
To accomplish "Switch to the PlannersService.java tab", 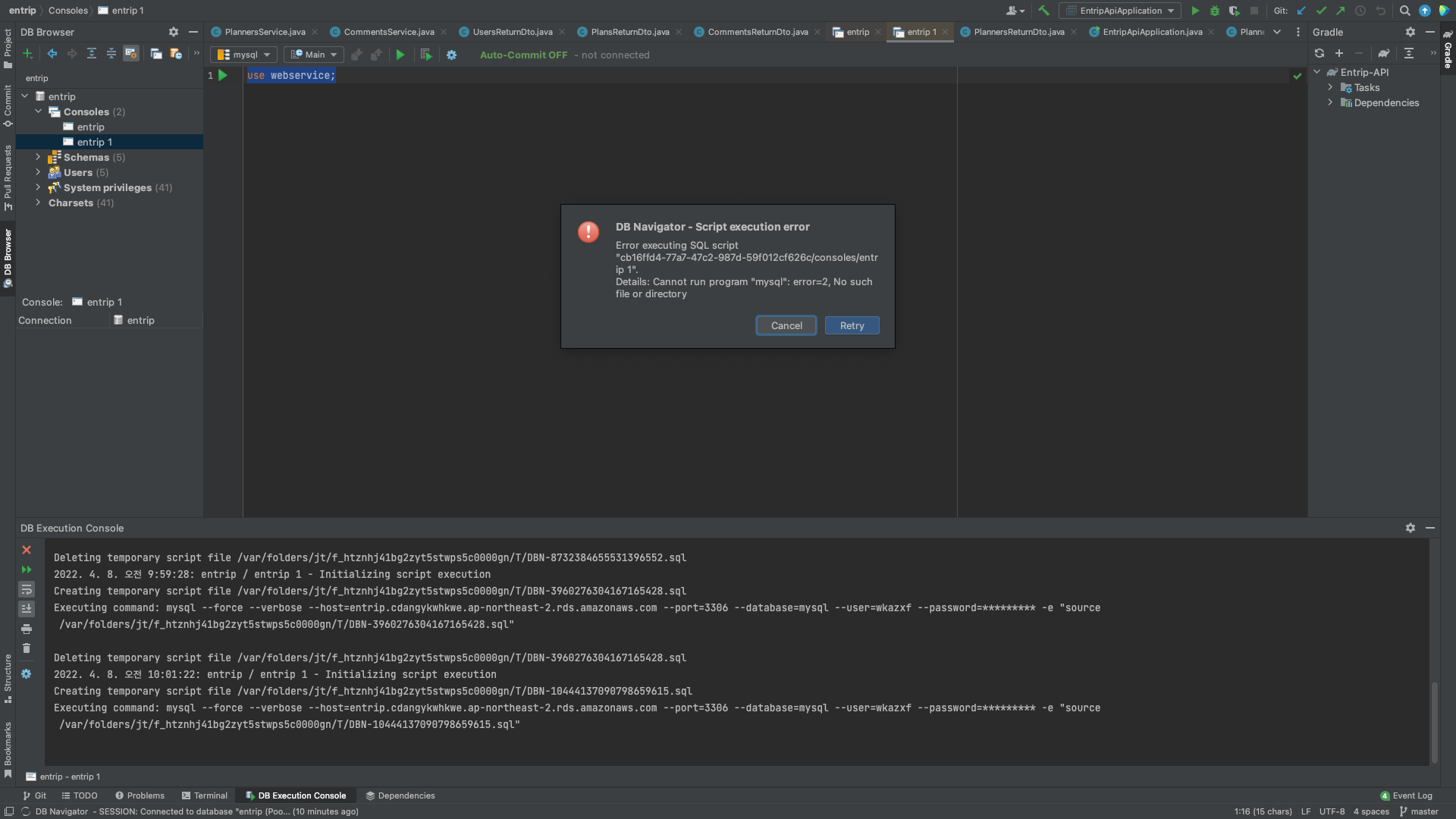I will point(265,32).
